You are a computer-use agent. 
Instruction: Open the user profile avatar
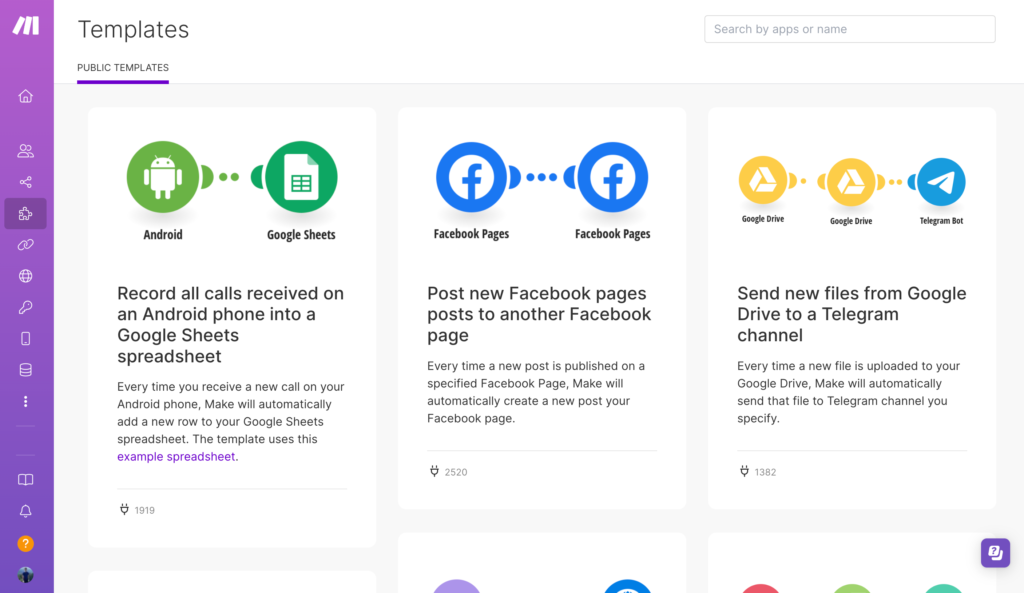(25, 575)
